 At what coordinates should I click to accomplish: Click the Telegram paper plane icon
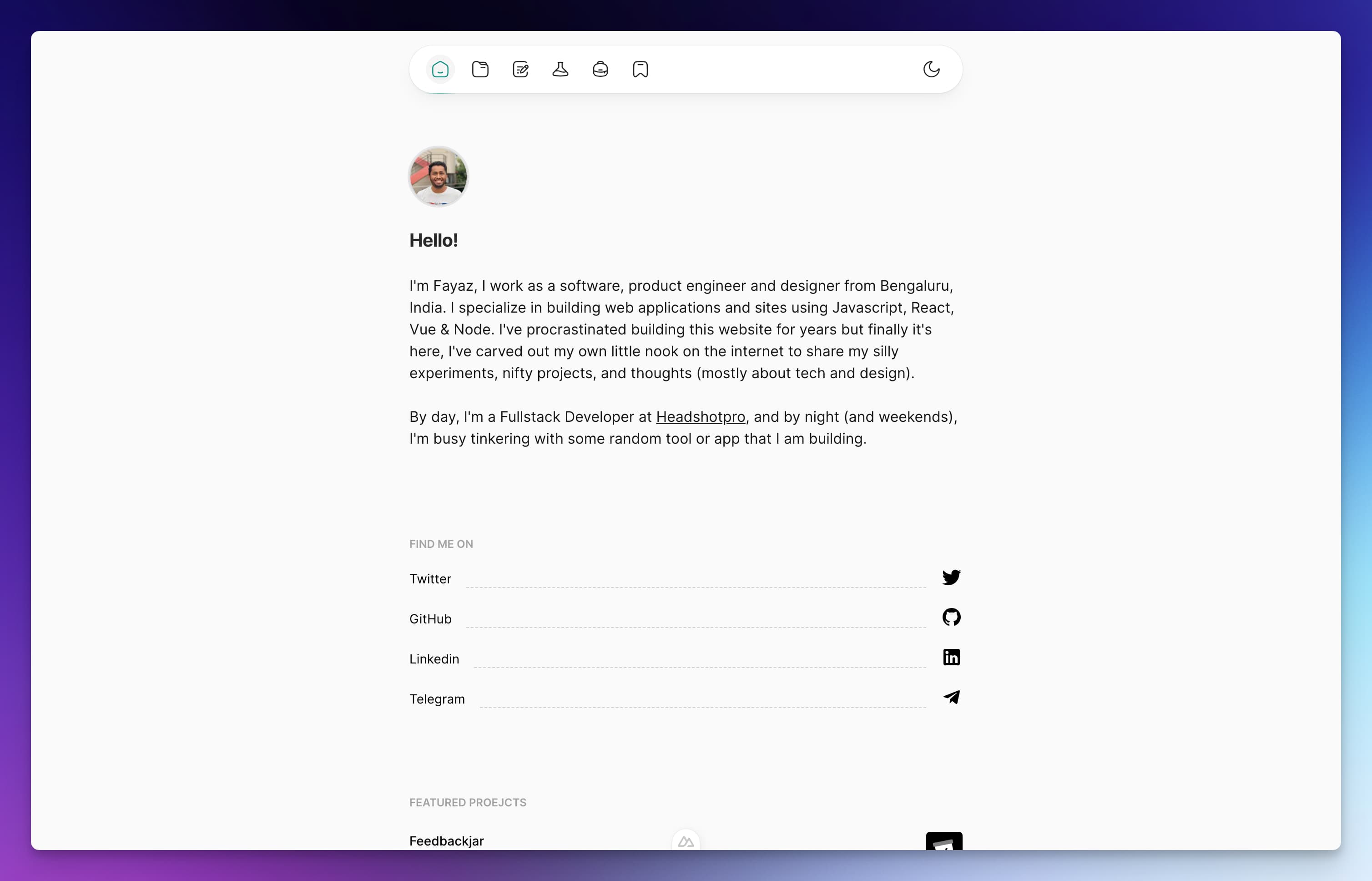click(x=951, y=697)
